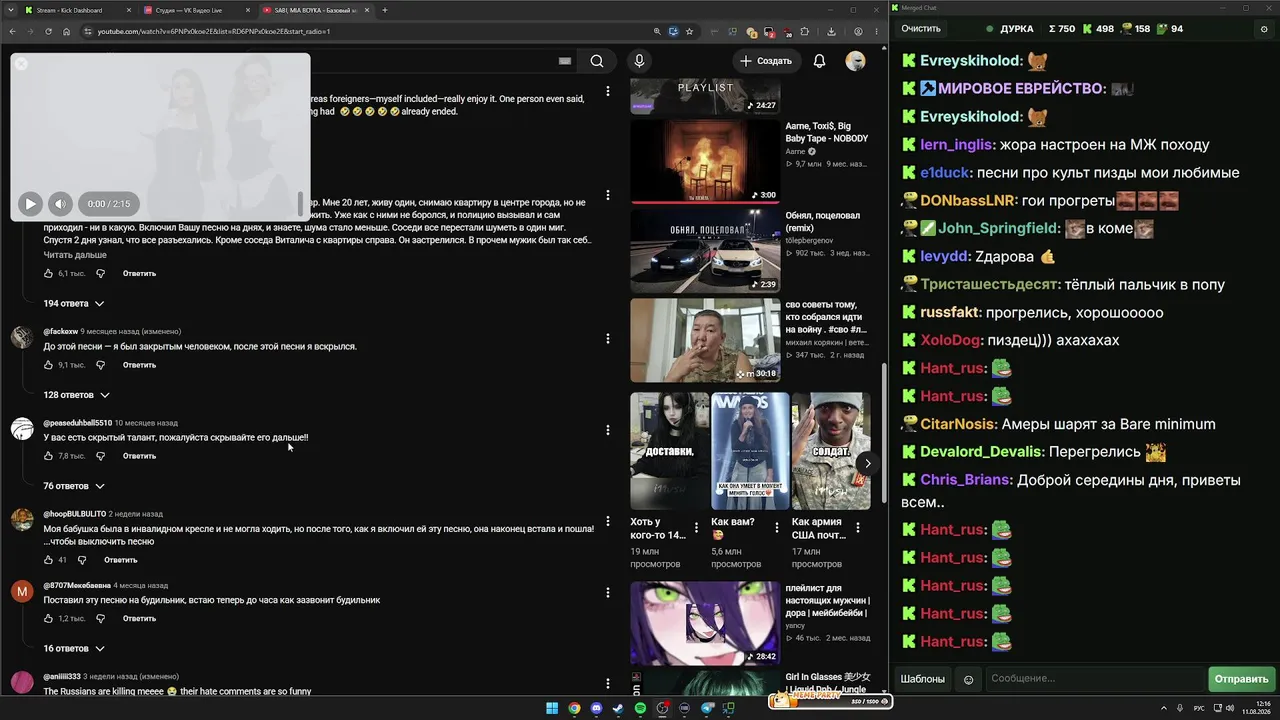Dislike the @8707Мекебаевна comment
1280x720 pixels.
(x=100, y=619)
